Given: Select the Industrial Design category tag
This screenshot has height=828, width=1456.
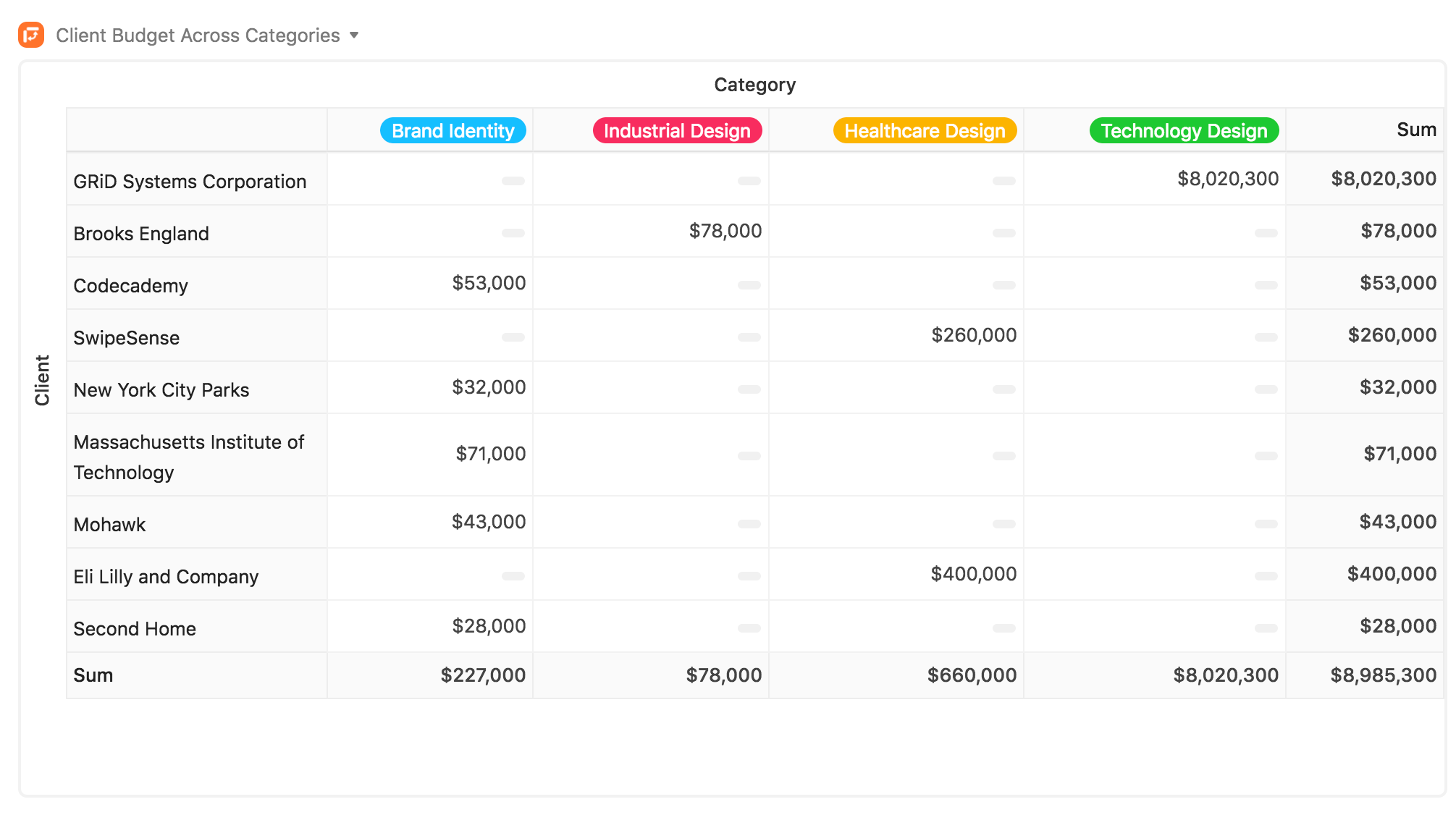Looking at the screenshot, I should [677, 130].
